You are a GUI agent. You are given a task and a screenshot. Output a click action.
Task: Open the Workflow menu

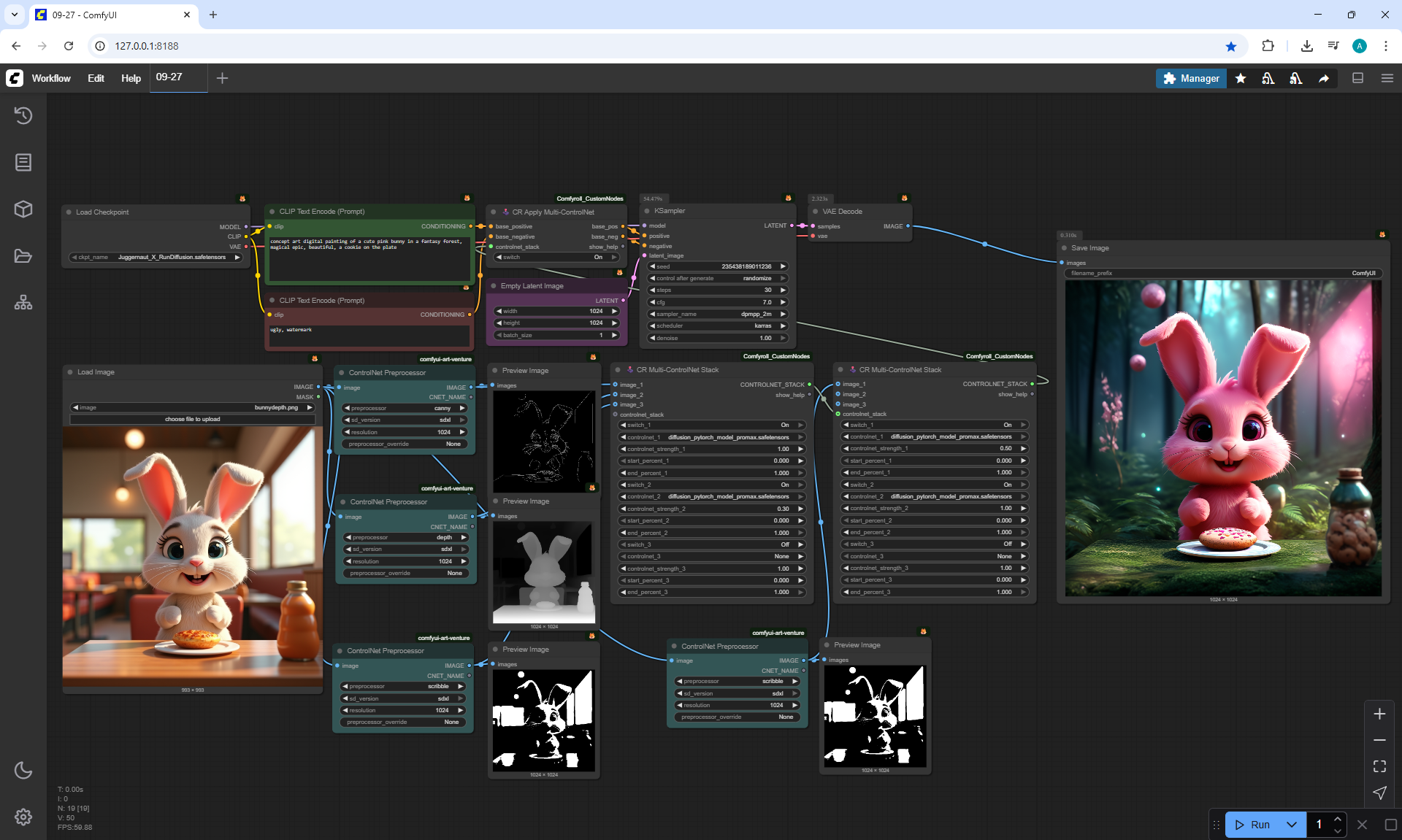click(x=51, y=78)
